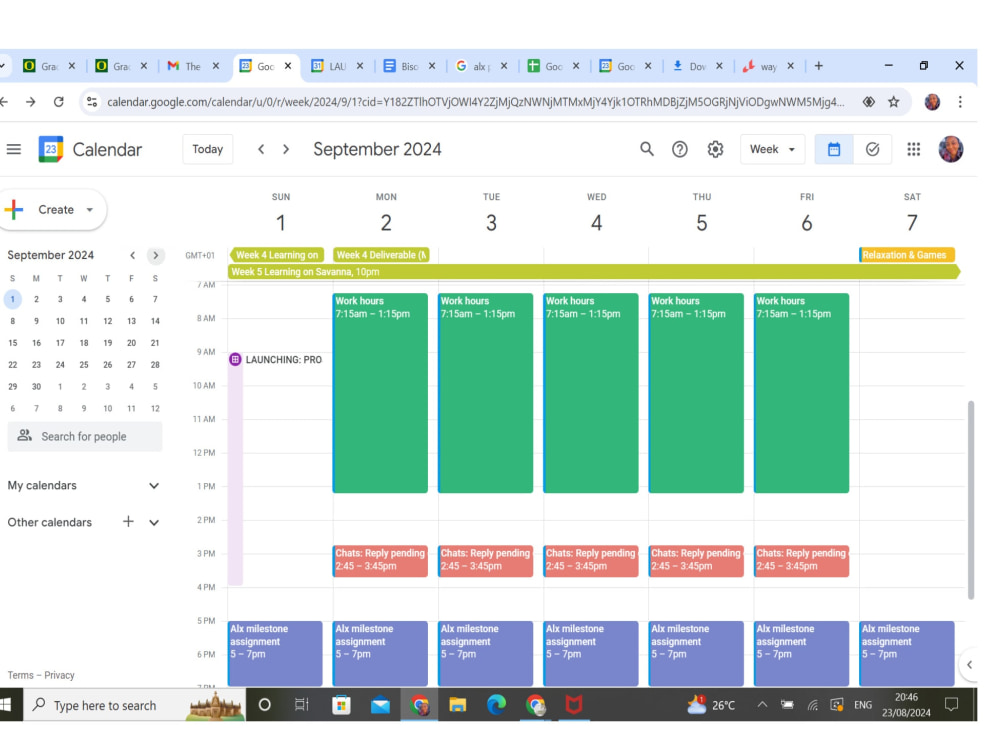Screen dimensions: 1000x750
Task: Click the Windows taskbar search box
Action: [134, 705]
